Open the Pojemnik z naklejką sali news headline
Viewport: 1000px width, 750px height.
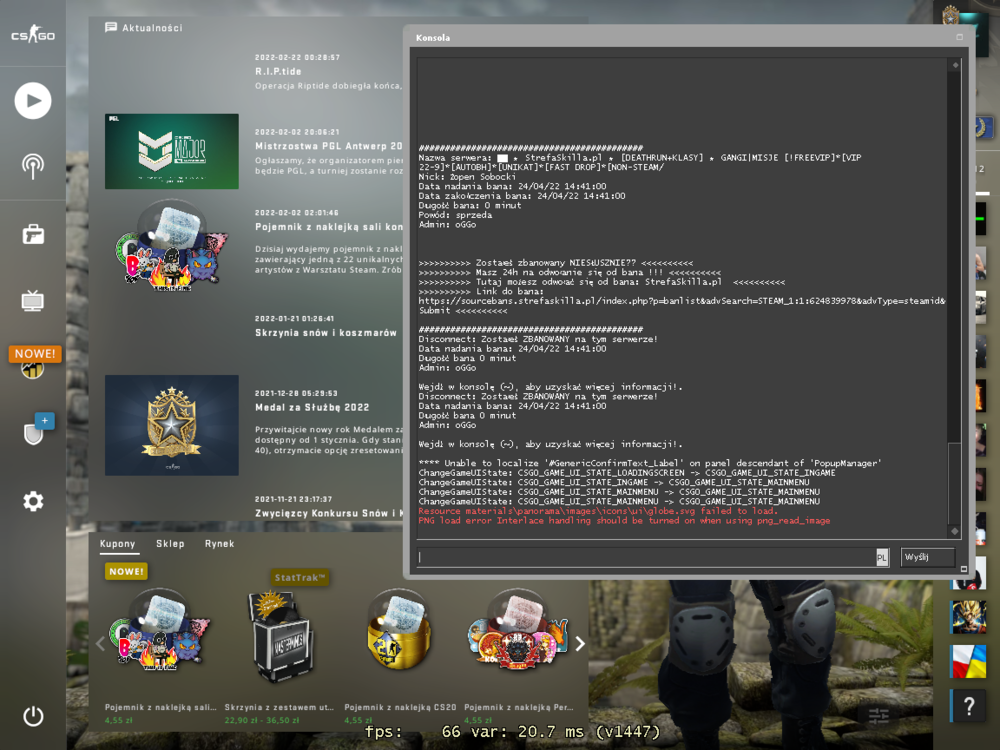(328, 227)
